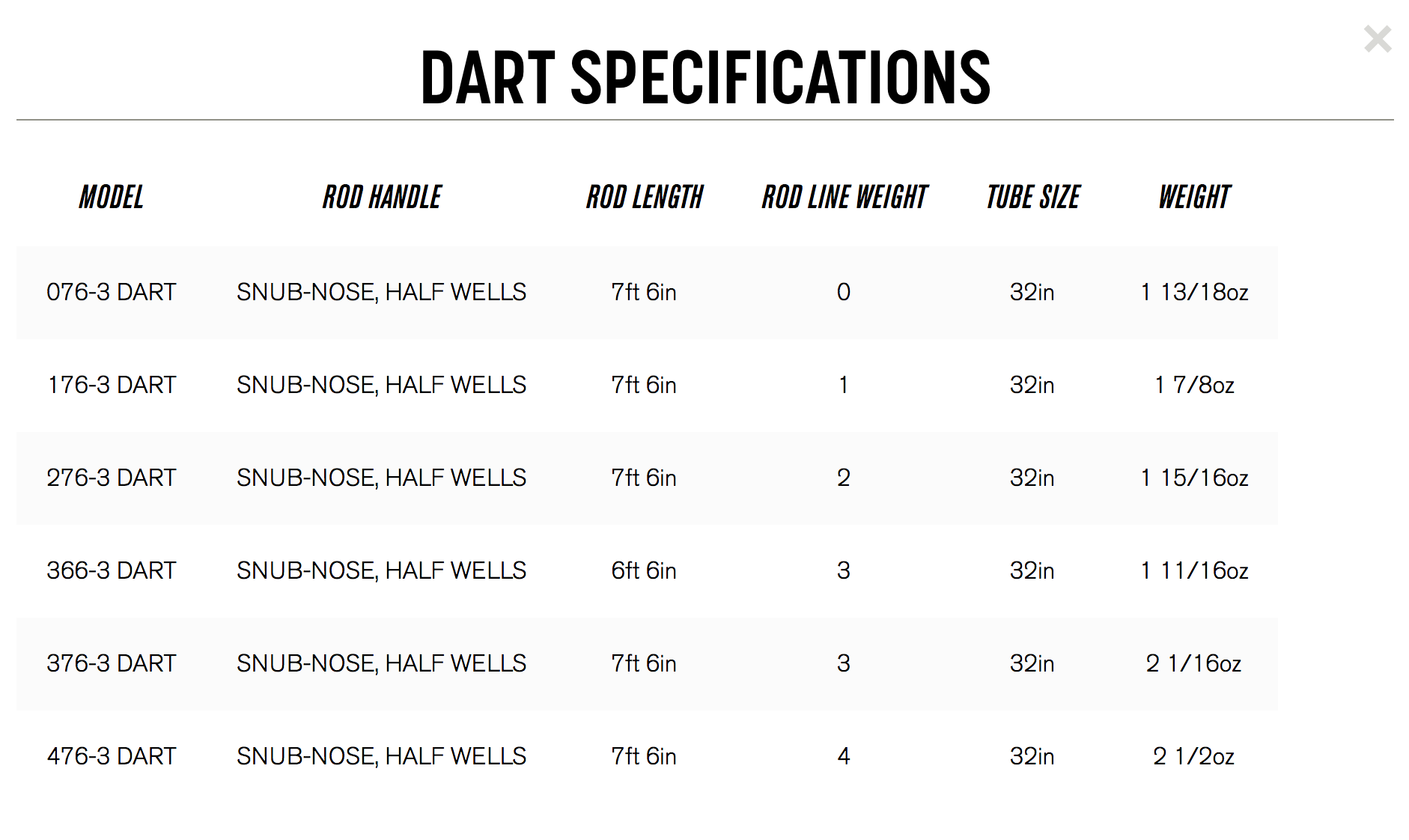The image size is (1409, 840).
Task: Select the 376-3 DART model cell
Action: coord(112,663)
